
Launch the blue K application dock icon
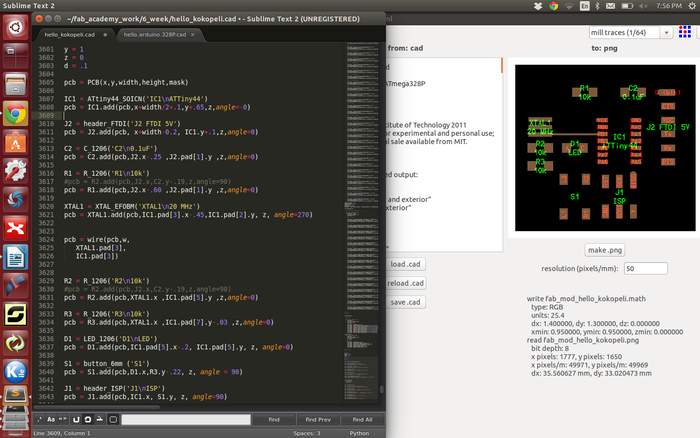click(16, 372)
